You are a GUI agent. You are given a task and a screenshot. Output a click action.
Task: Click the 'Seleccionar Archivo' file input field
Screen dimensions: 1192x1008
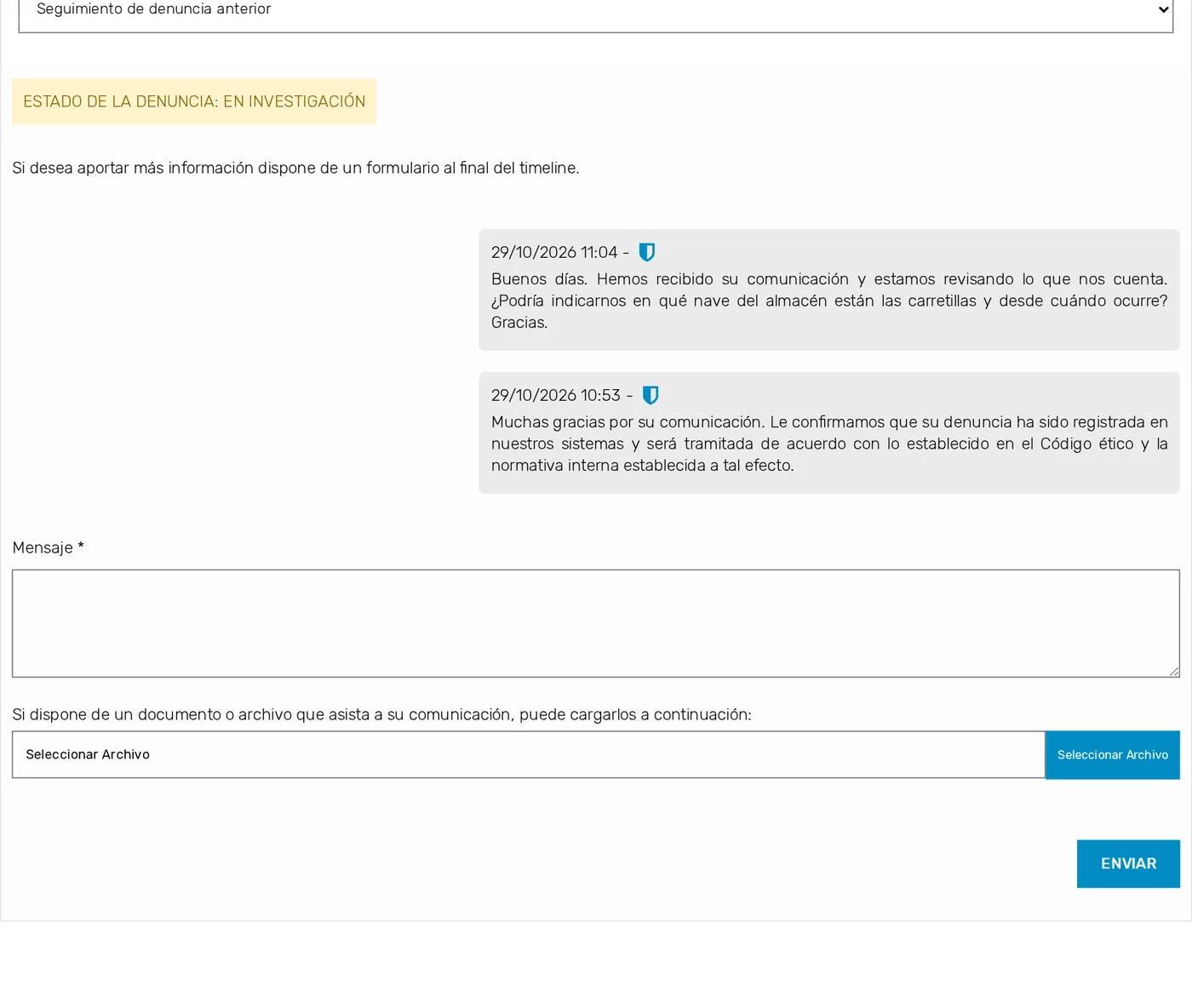529,754
